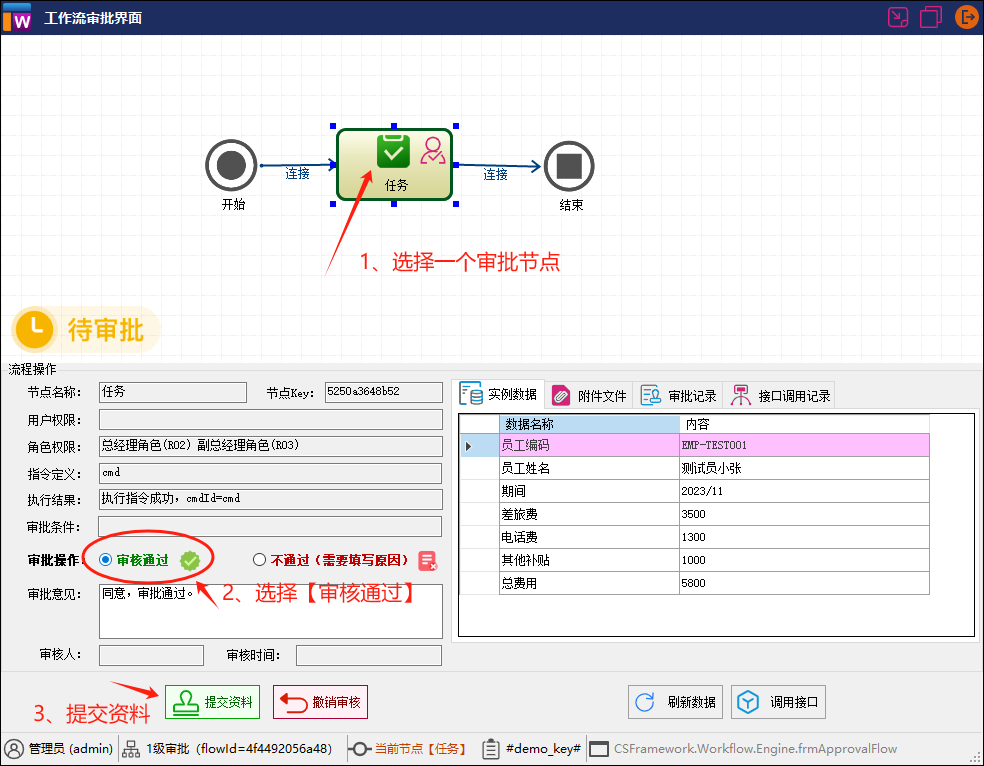Click the 调用接口 button
Image resolution: width=984 pixels, height=766 pixels.
[x=778, y=702]
